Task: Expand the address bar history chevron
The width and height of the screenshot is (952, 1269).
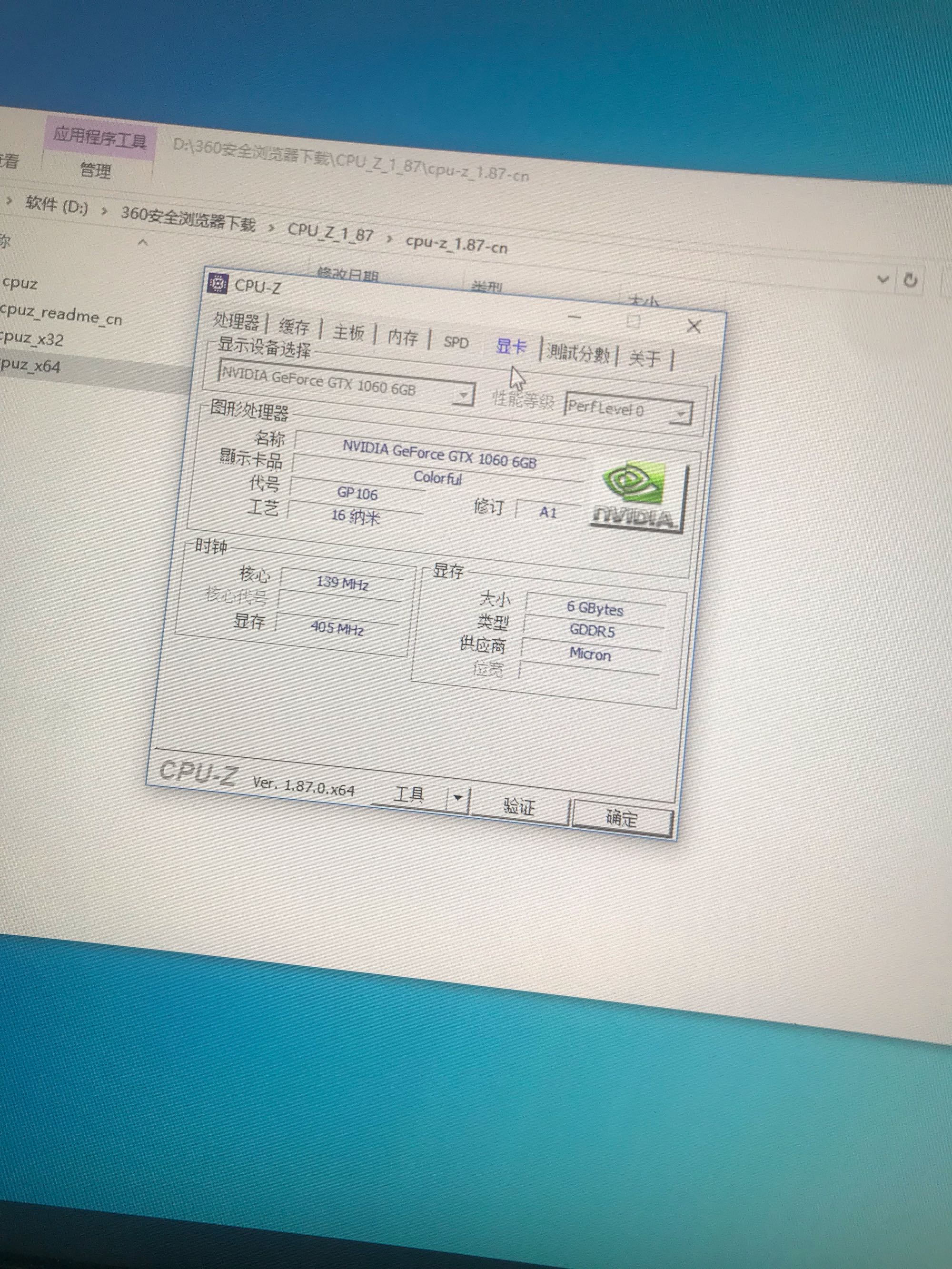Action: click(x=883, y=279)
